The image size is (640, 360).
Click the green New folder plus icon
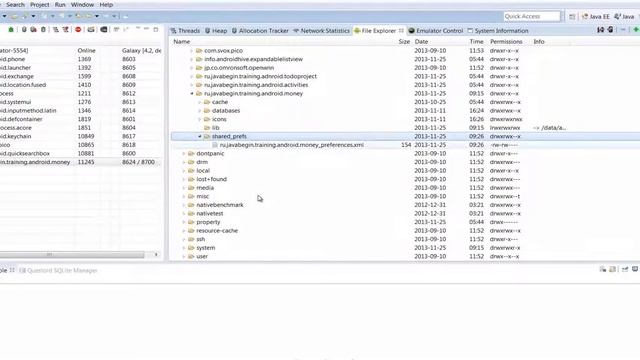tap(636, 30)
